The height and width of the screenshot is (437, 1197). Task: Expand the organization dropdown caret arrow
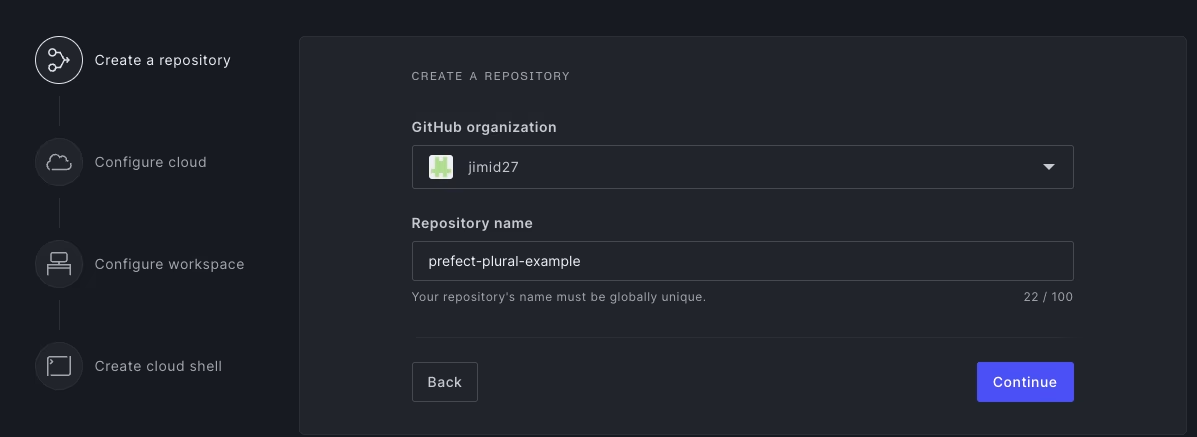[1049, 167]
